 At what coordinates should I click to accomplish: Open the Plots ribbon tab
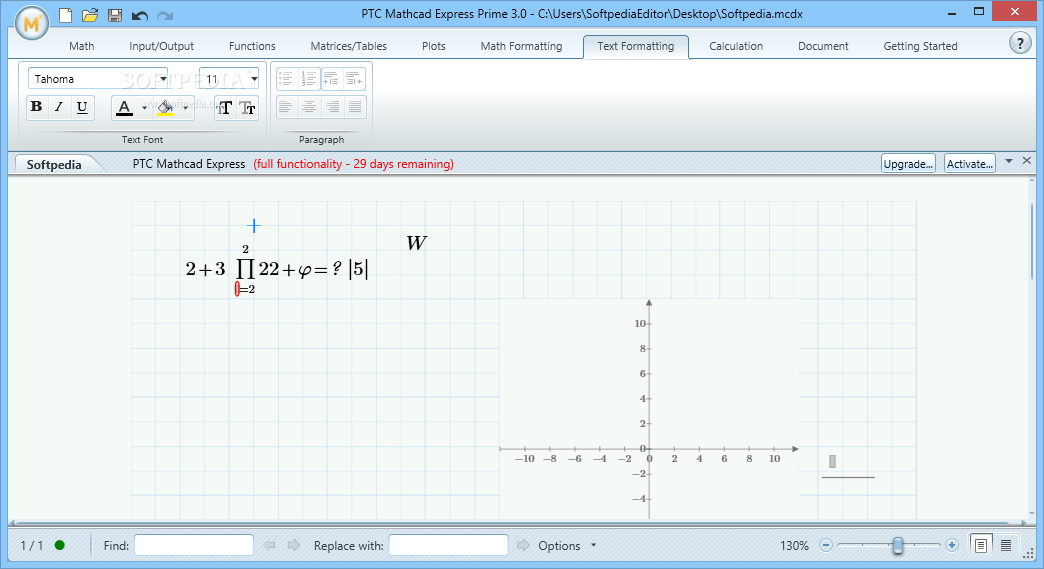tap(433, 46)
